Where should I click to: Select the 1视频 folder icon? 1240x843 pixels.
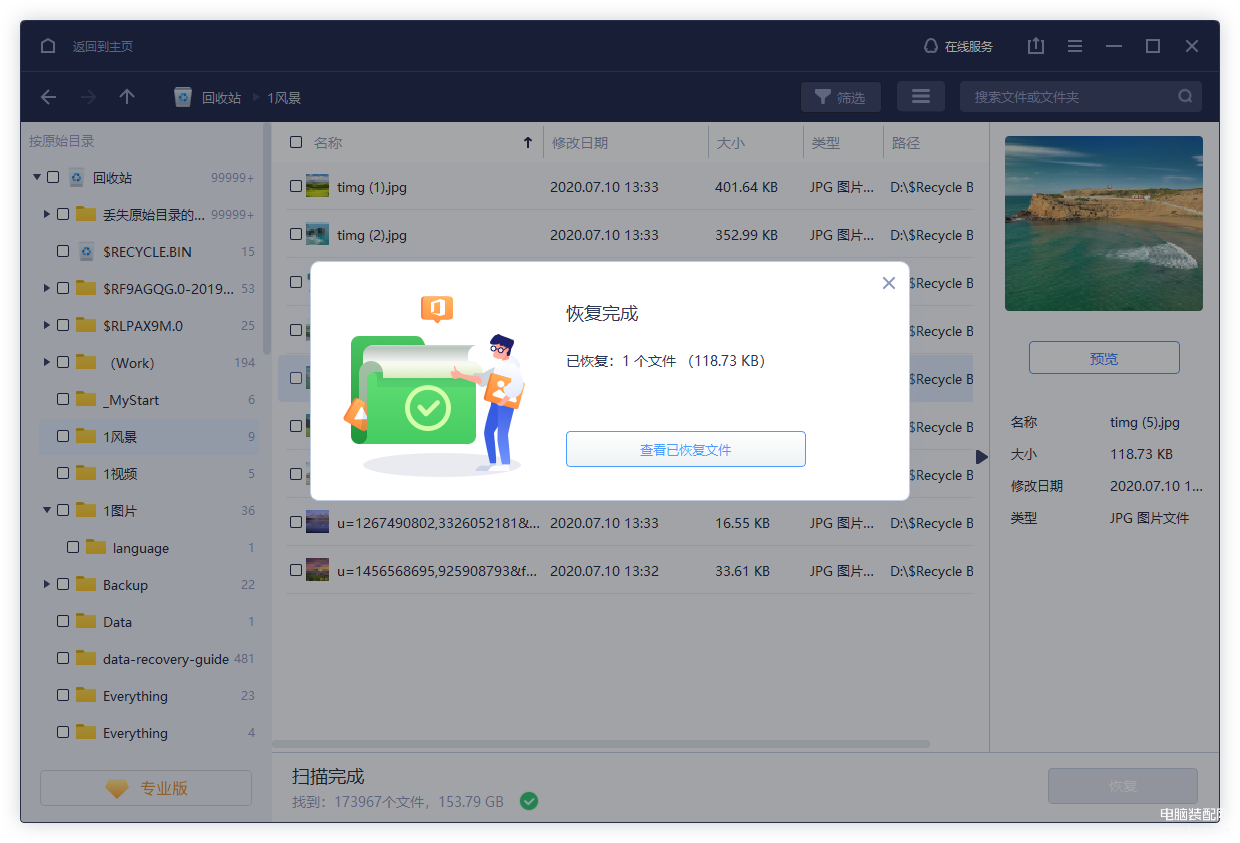[x=85, y=473]
